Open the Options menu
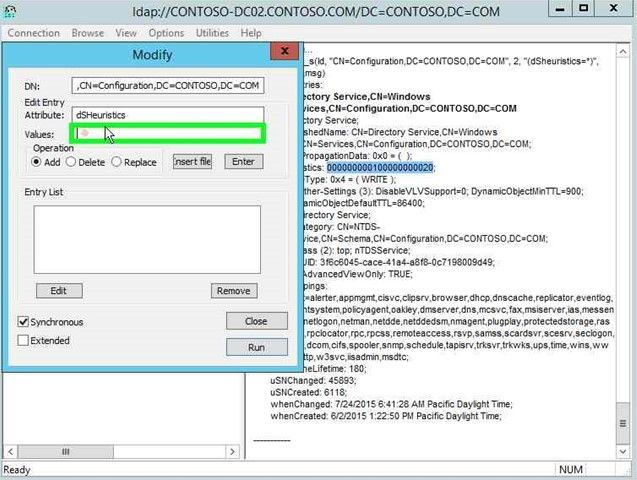The height and width of the screenshot is (480, 637). coord(166,33)
